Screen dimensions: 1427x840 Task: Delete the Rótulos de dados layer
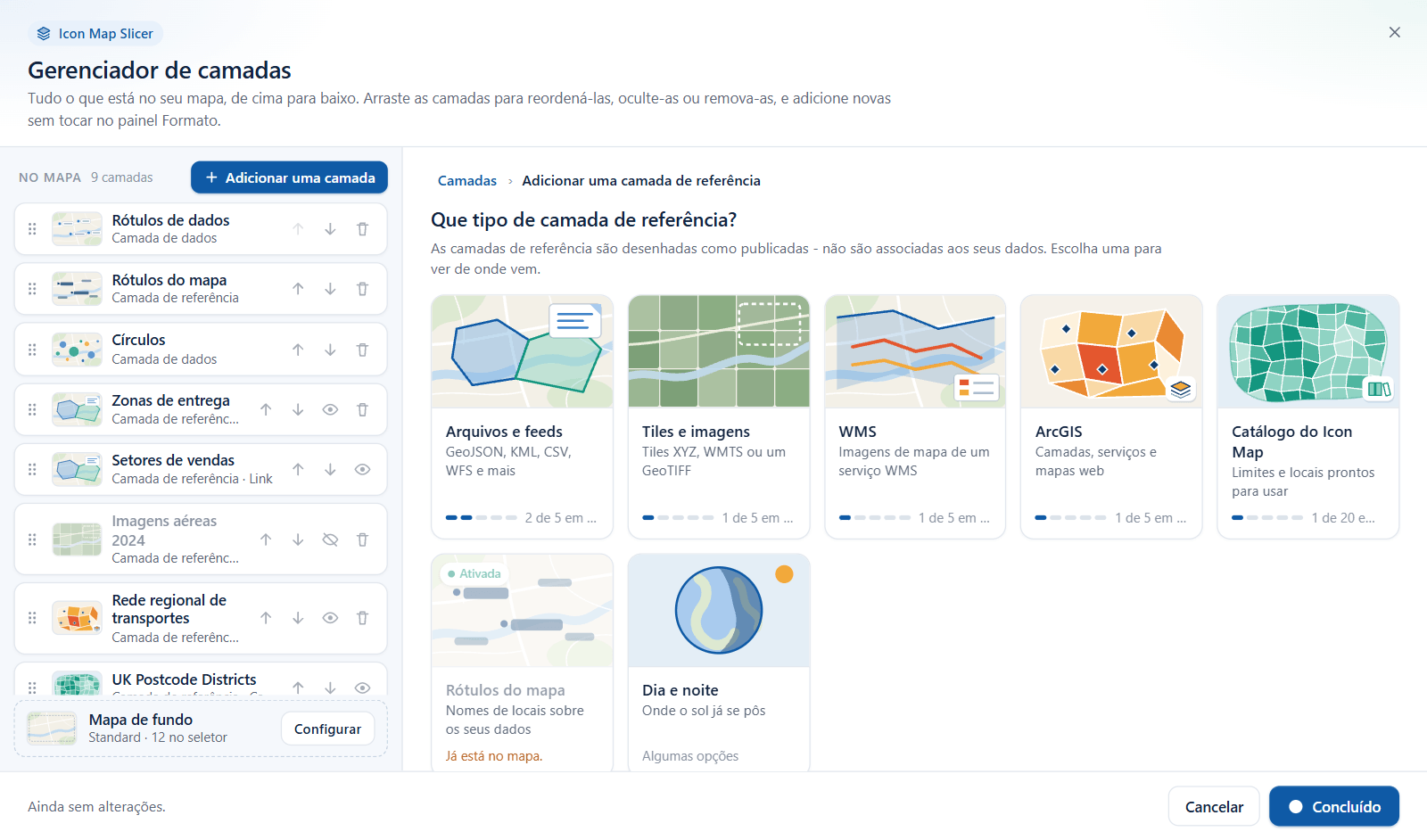coord(362,229)
